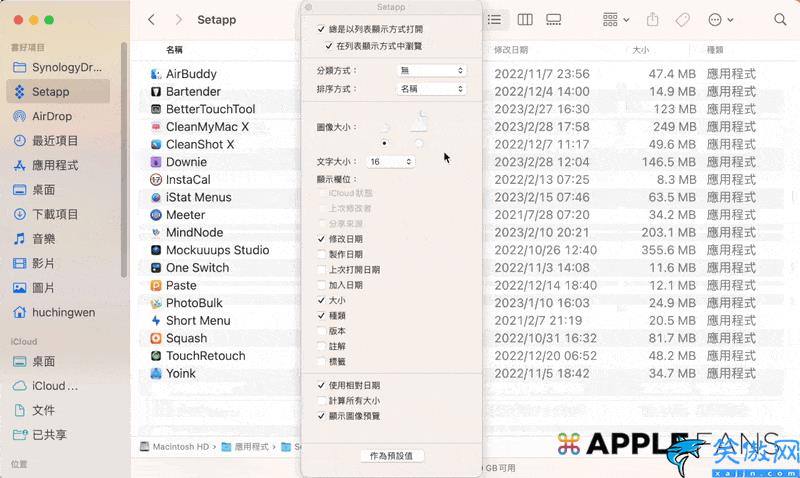800x478 pixels.
Task: Open SynologyDrive in the sidebar
Action: pyautogui.click(x=58, y=67)
